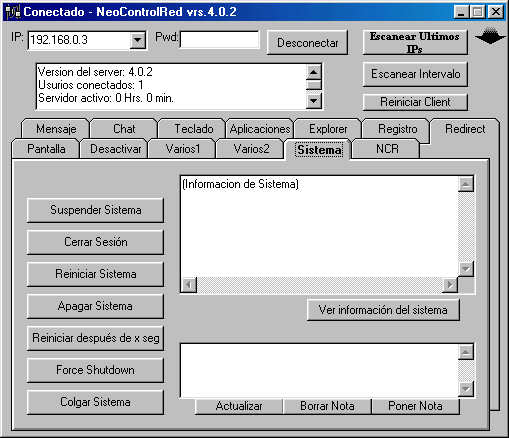Switch to the Teclado tab
Viewport: 509px width, 438px height.
pyautogui.click(x=194, y=129)
